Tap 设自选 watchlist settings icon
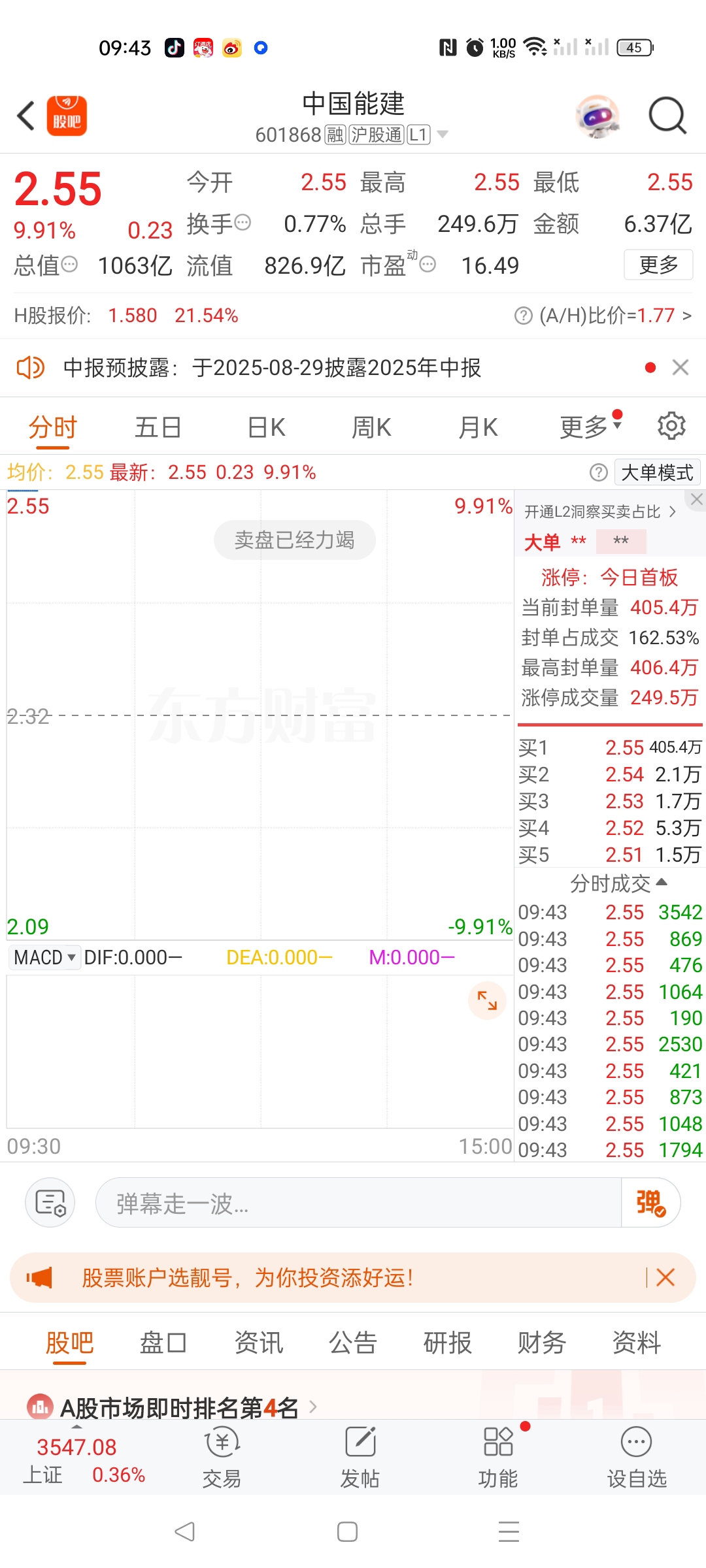This screenshot has height=1568, width=706. pos(637,1458)
